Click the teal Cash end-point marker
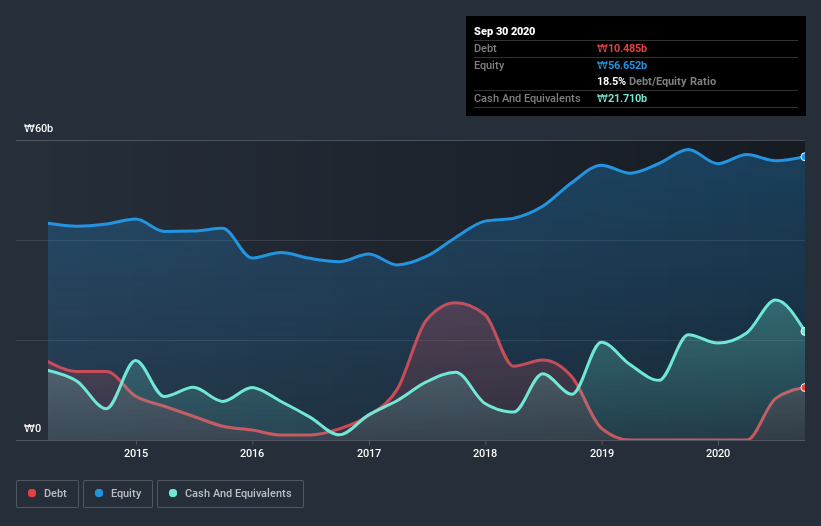 pyautogui.click(x=804, y=331)
